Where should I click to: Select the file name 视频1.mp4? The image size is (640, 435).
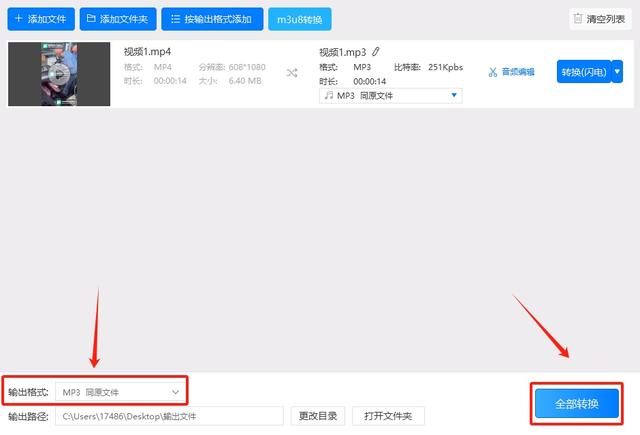coord(147,52)
